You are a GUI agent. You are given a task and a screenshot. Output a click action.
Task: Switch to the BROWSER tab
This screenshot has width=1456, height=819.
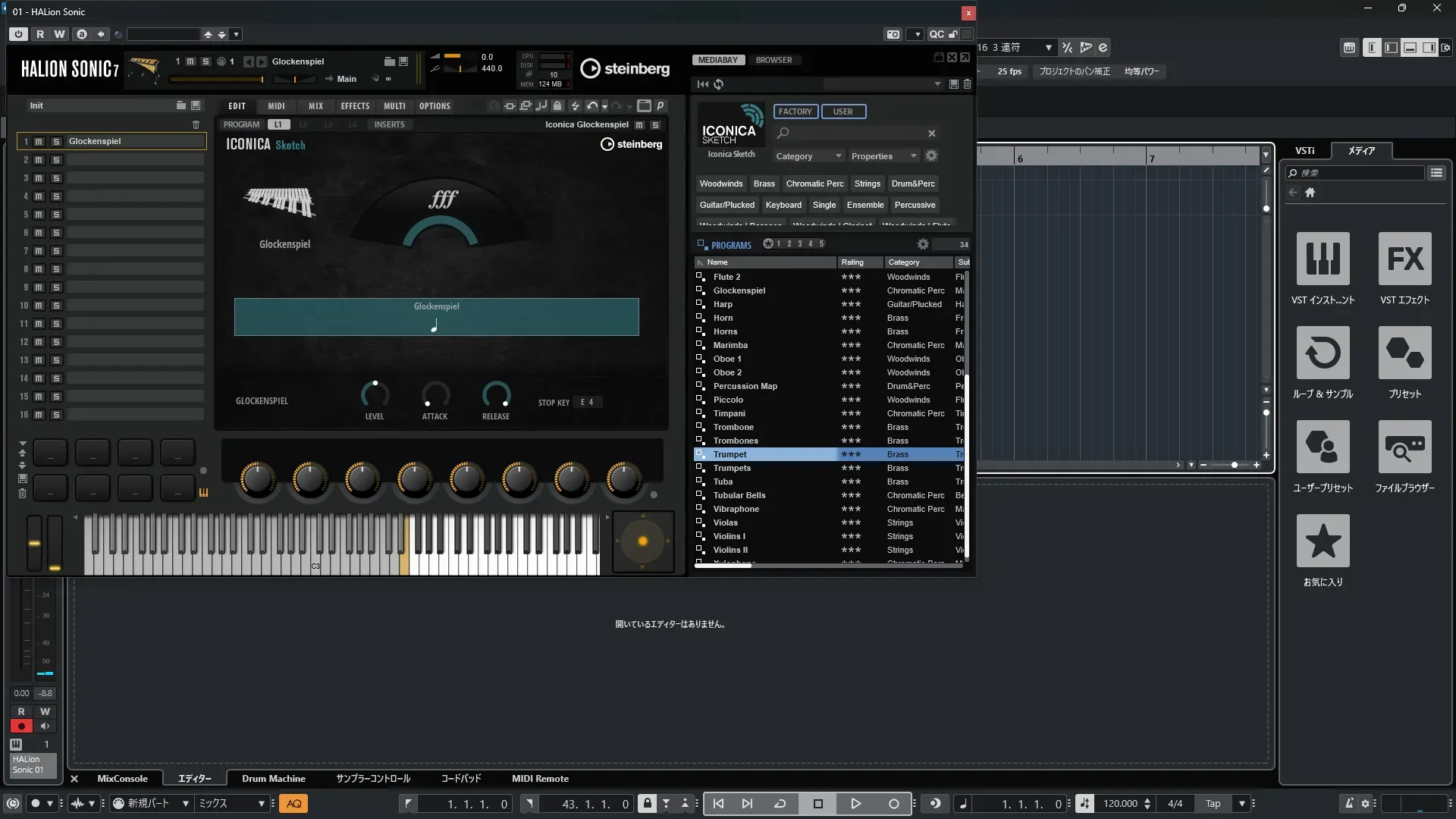coord(773,60)
